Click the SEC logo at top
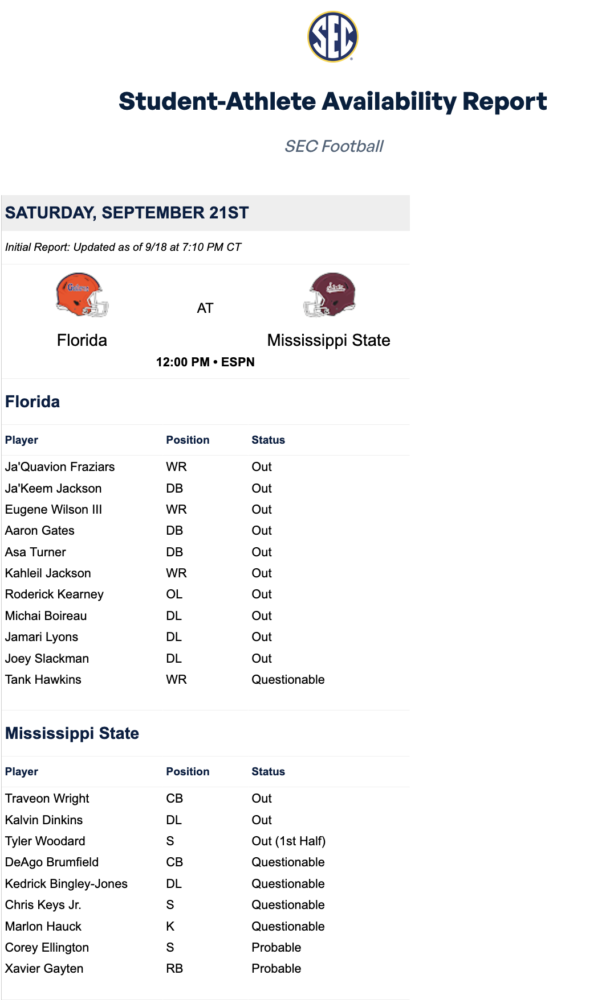The width and height of the screenshot is (610, 1000). click(x=332, y=38)
